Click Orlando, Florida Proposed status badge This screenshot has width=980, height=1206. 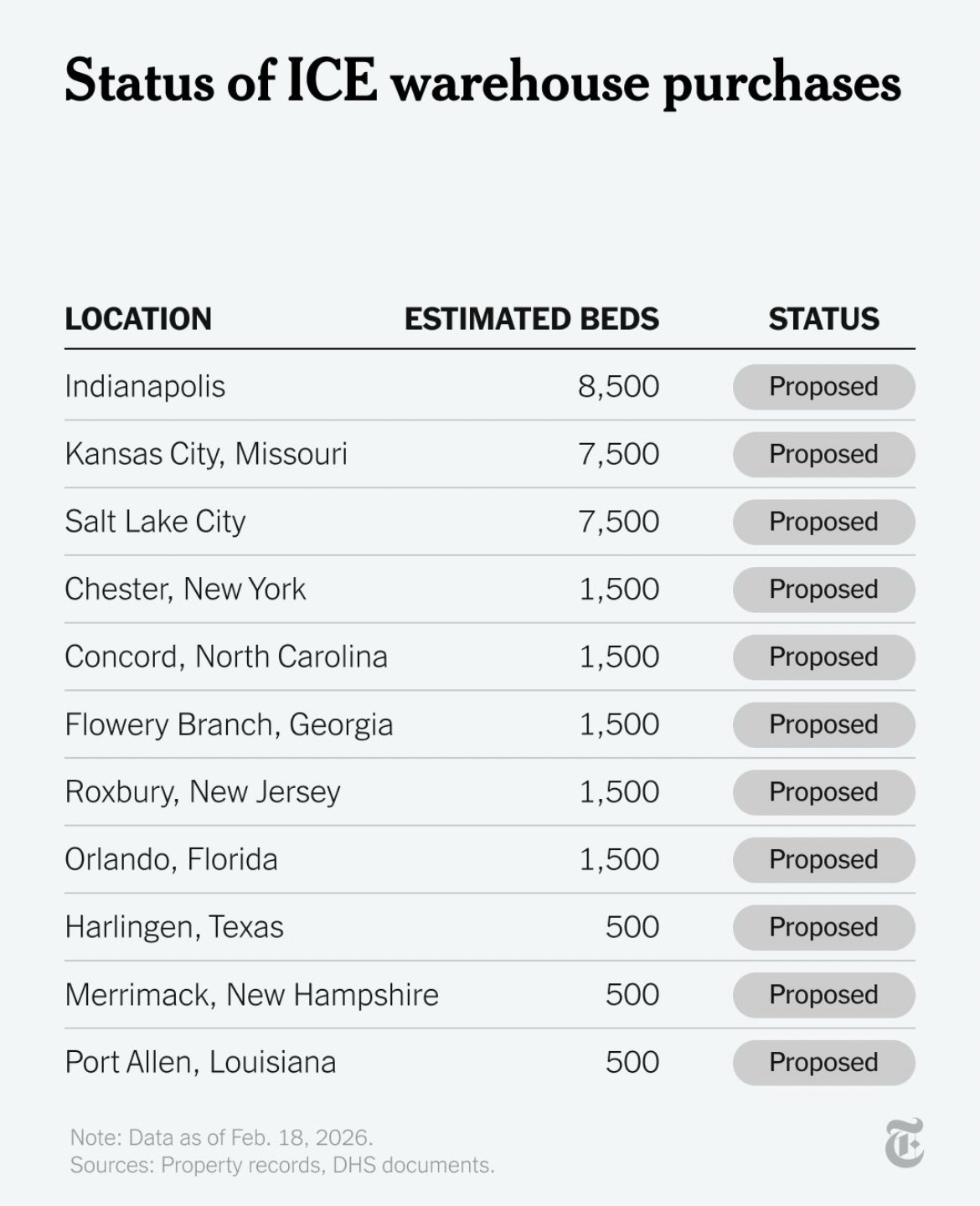pyautogui.click(x=823, y=860)
